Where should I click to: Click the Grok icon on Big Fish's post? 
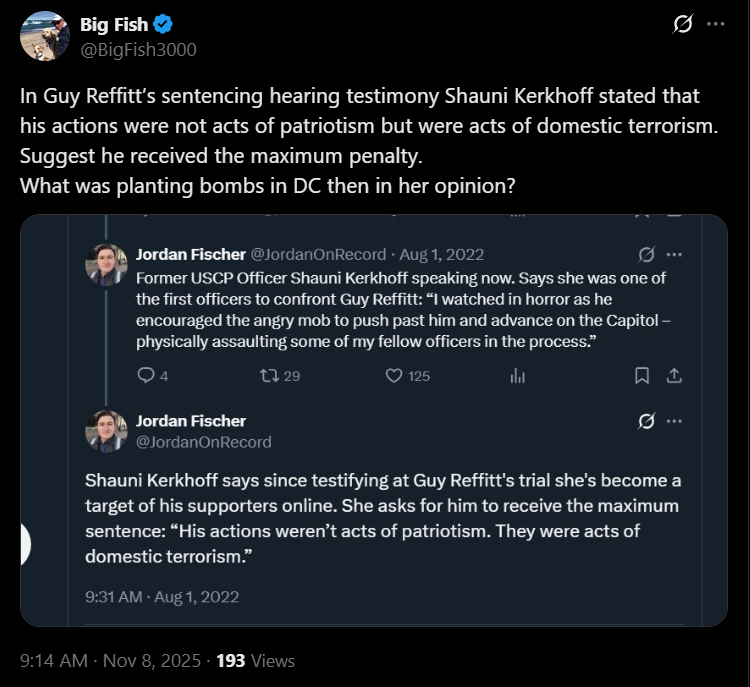[x=683, y=26]
